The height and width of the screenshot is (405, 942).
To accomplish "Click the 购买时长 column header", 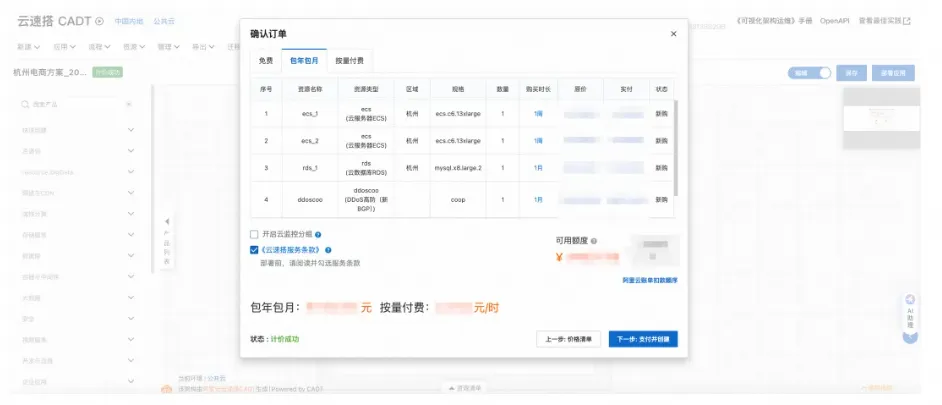I will pos(538,88).
